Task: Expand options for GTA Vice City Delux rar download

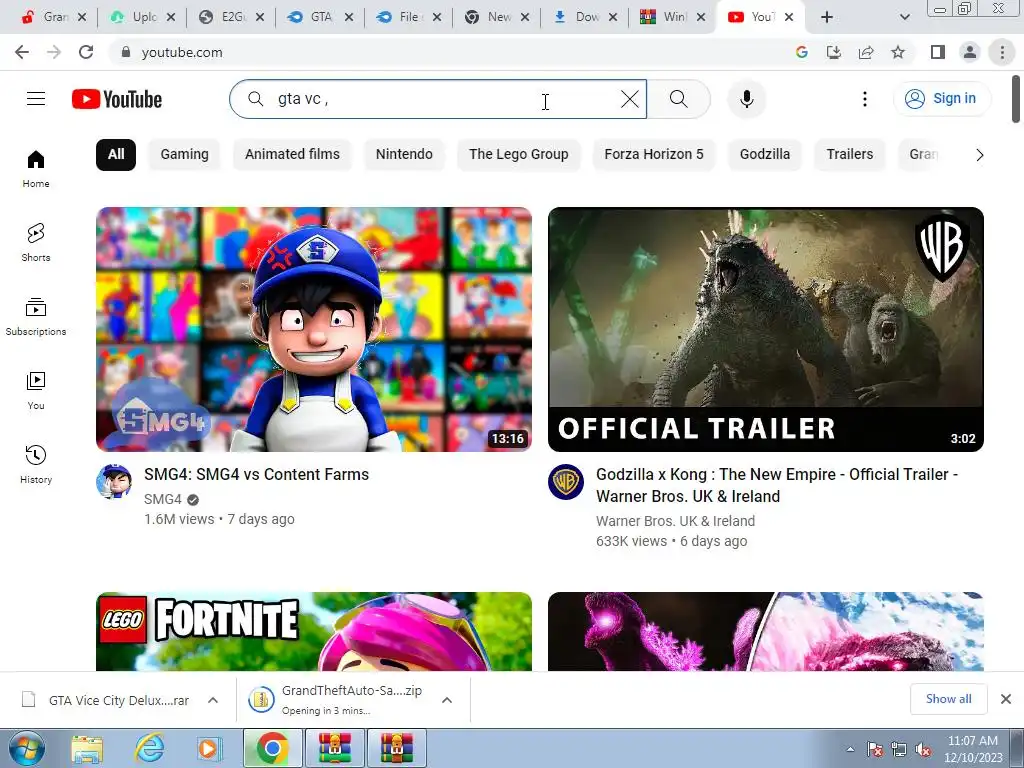Action: point(213,700)
